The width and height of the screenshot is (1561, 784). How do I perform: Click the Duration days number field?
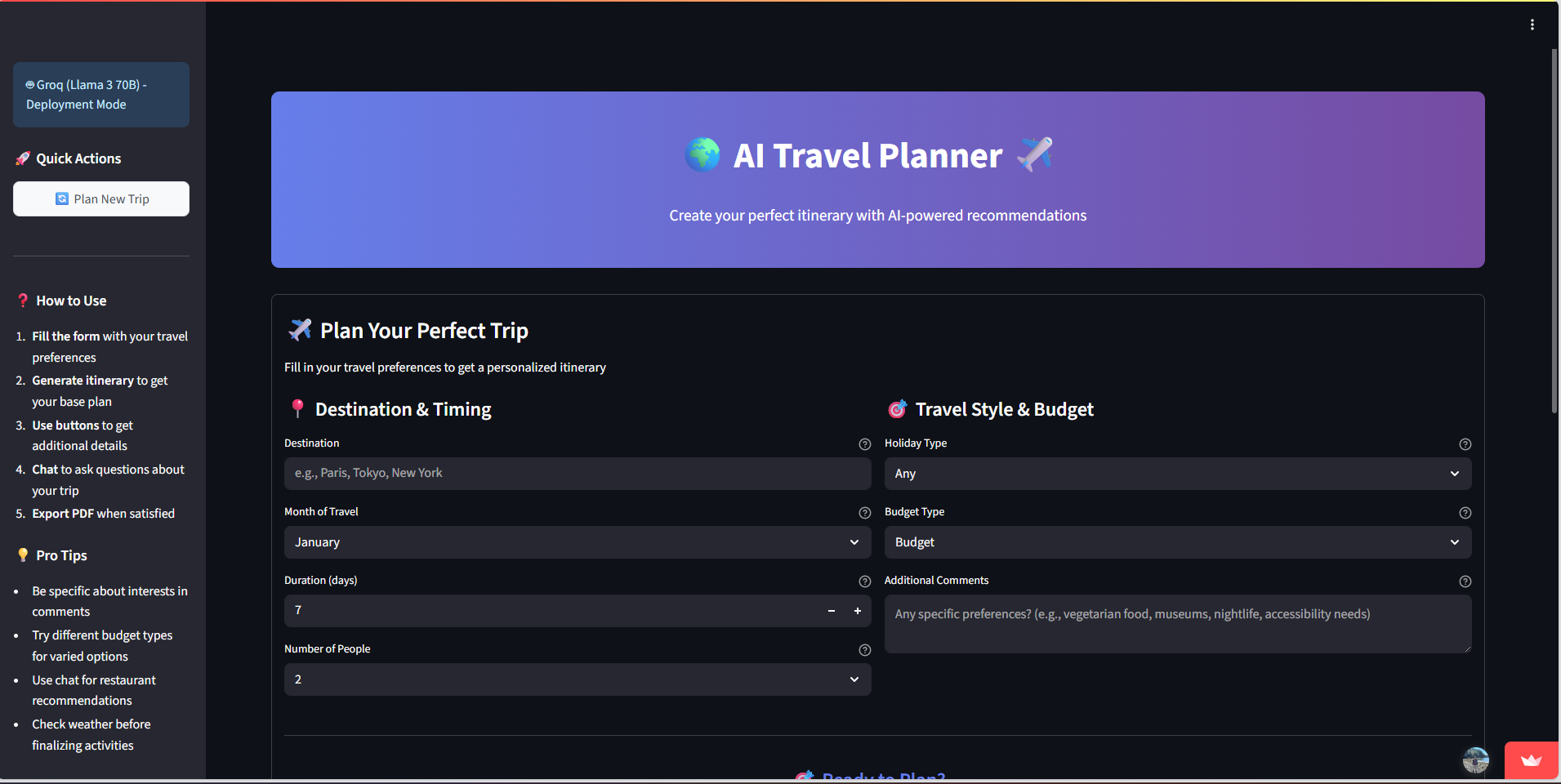[551, 611]
